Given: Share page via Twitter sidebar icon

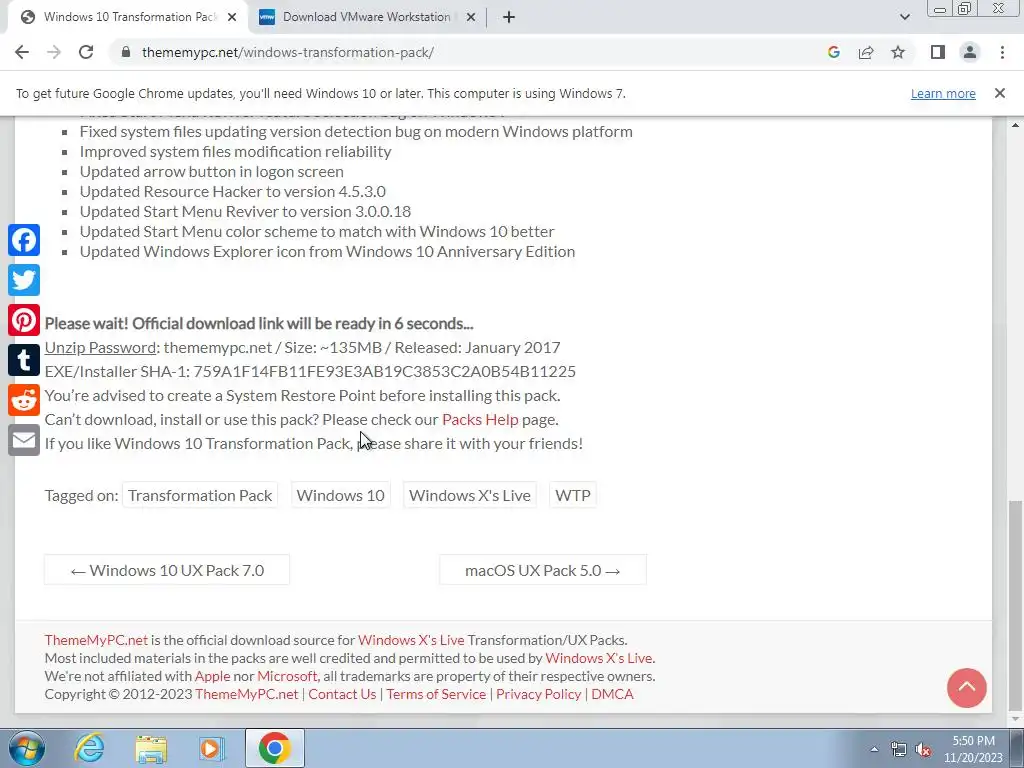Looking at the screenshot, I should (x=24, y=280).
